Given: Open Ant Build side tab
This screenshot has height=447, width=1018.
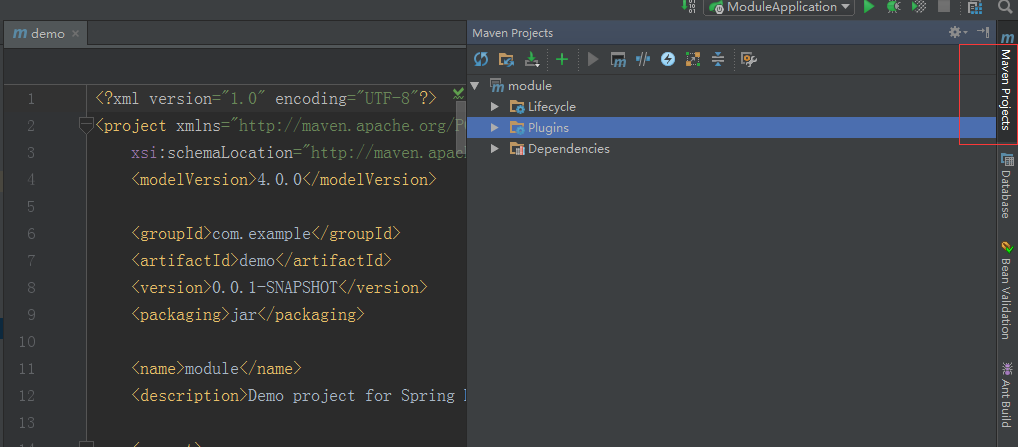Looking at the screenshot, I should click(1006, 394).
